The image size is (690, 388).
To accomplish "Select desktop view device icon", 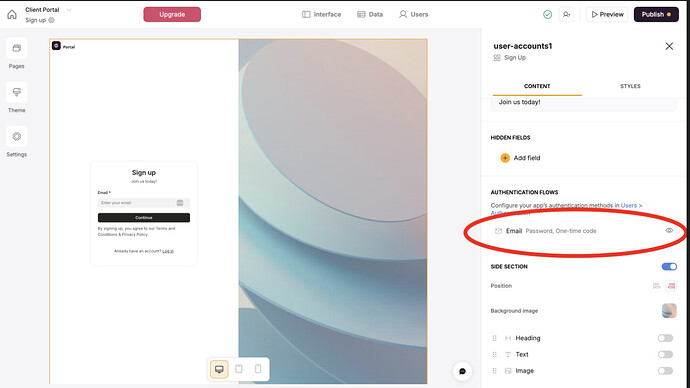I will pyautogui.click(x=219, y=369).
